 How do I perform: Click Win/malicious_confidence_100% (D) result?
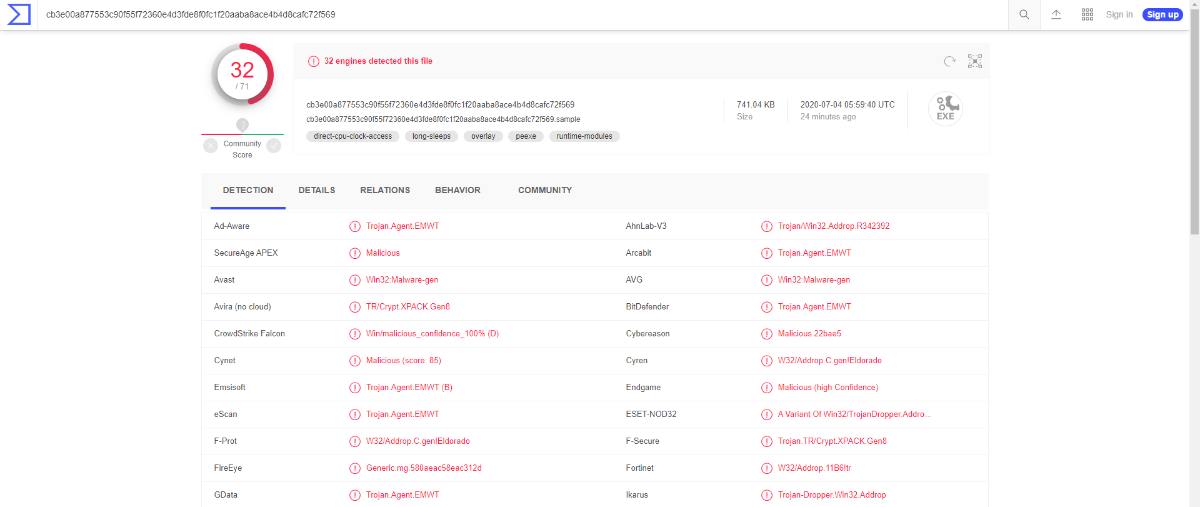click(x=432, y=334)
